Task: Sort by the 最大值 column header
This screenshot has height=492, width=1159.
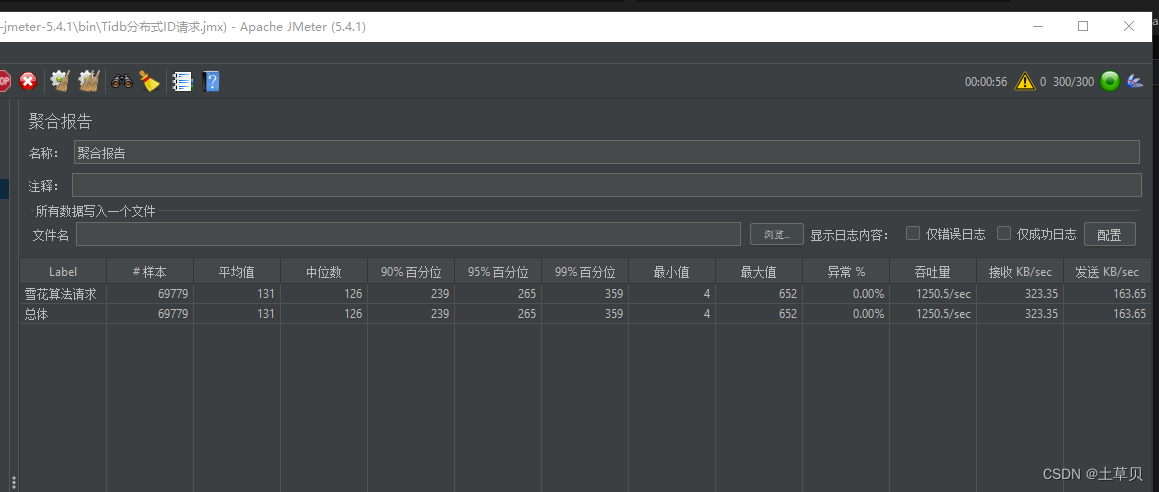Action: click(x=758, y=272)
